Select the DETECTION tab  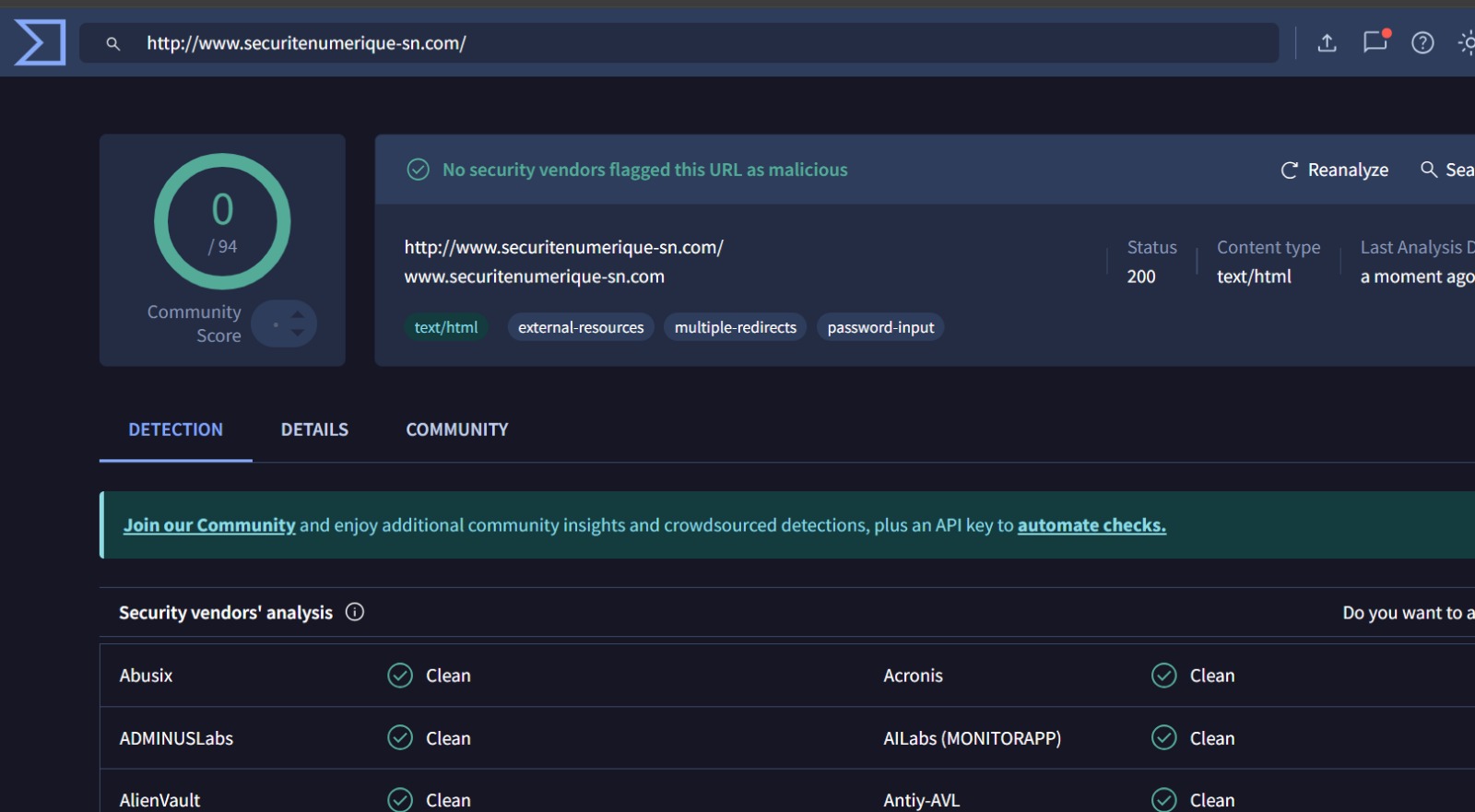175,430
